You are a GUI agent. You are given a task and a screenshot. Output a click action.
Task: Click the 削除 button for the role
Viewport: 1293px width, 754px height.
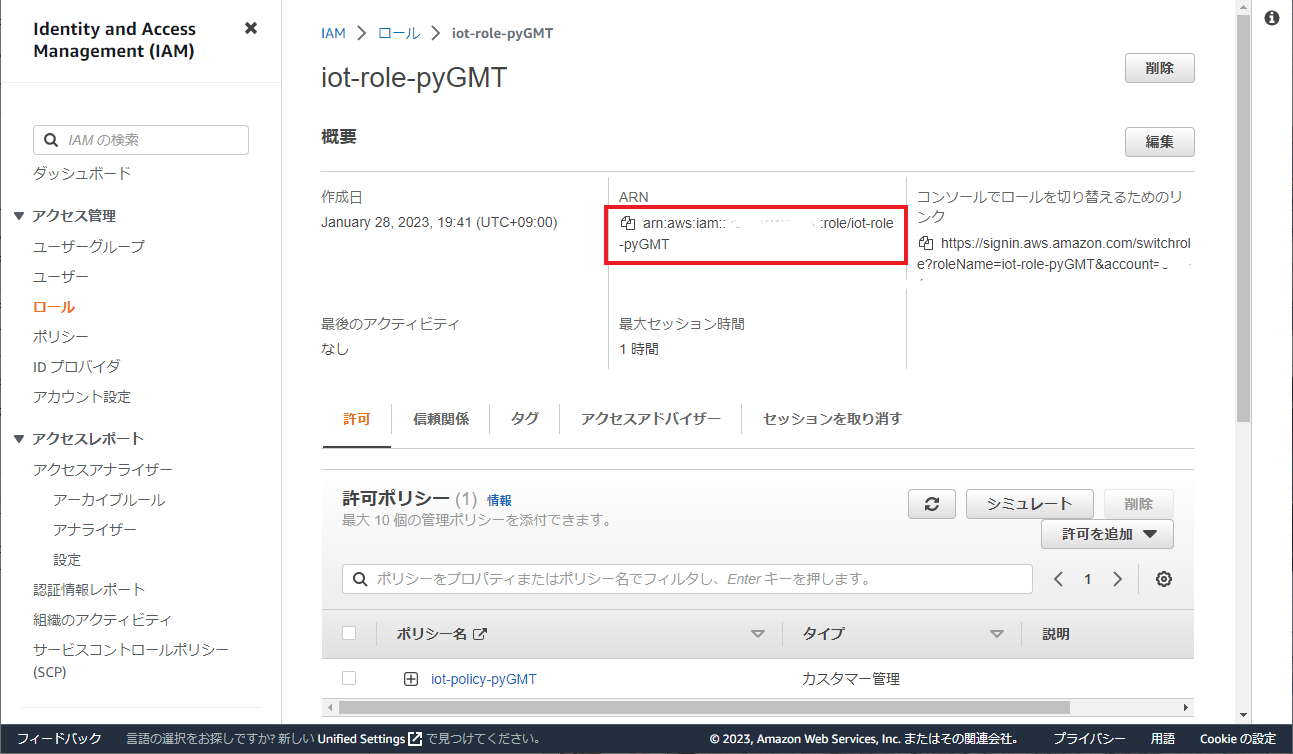(x=1160, y=68)
